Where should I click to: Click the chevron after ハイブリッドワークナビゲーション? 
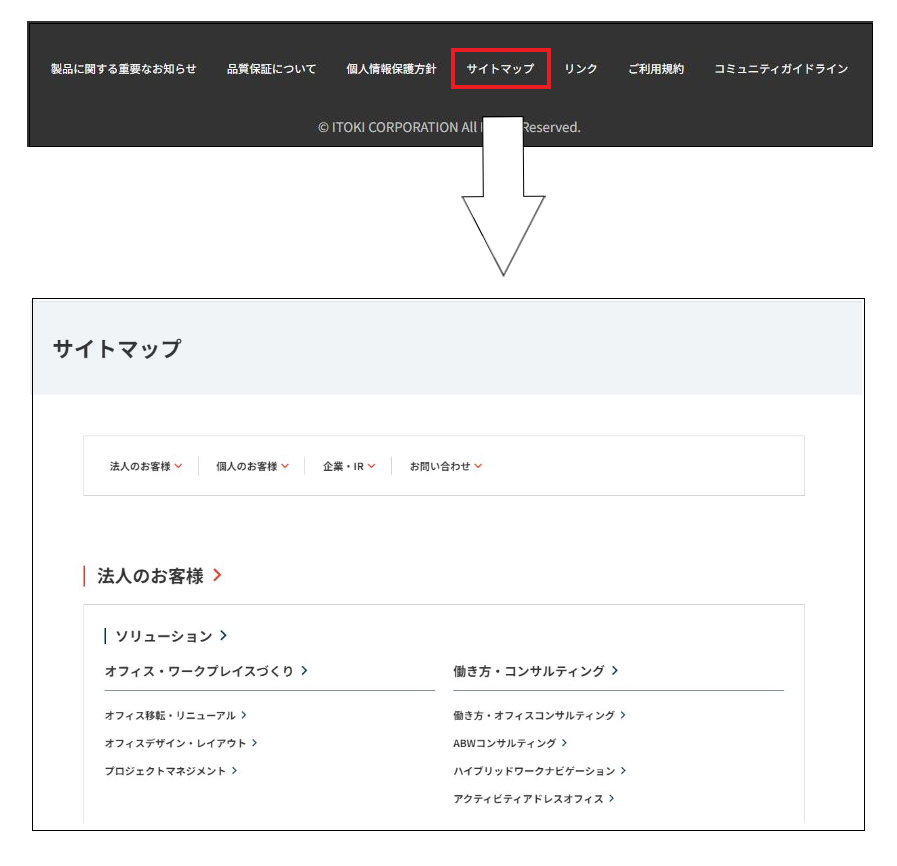pos(623,771)
